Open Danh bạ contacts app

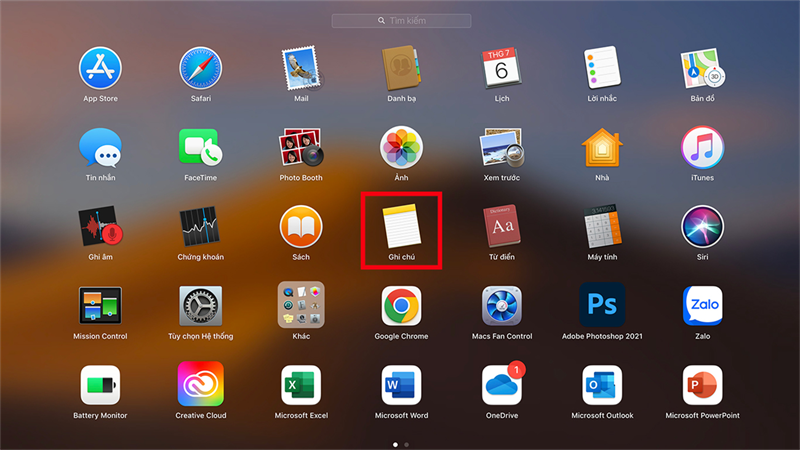402,68
